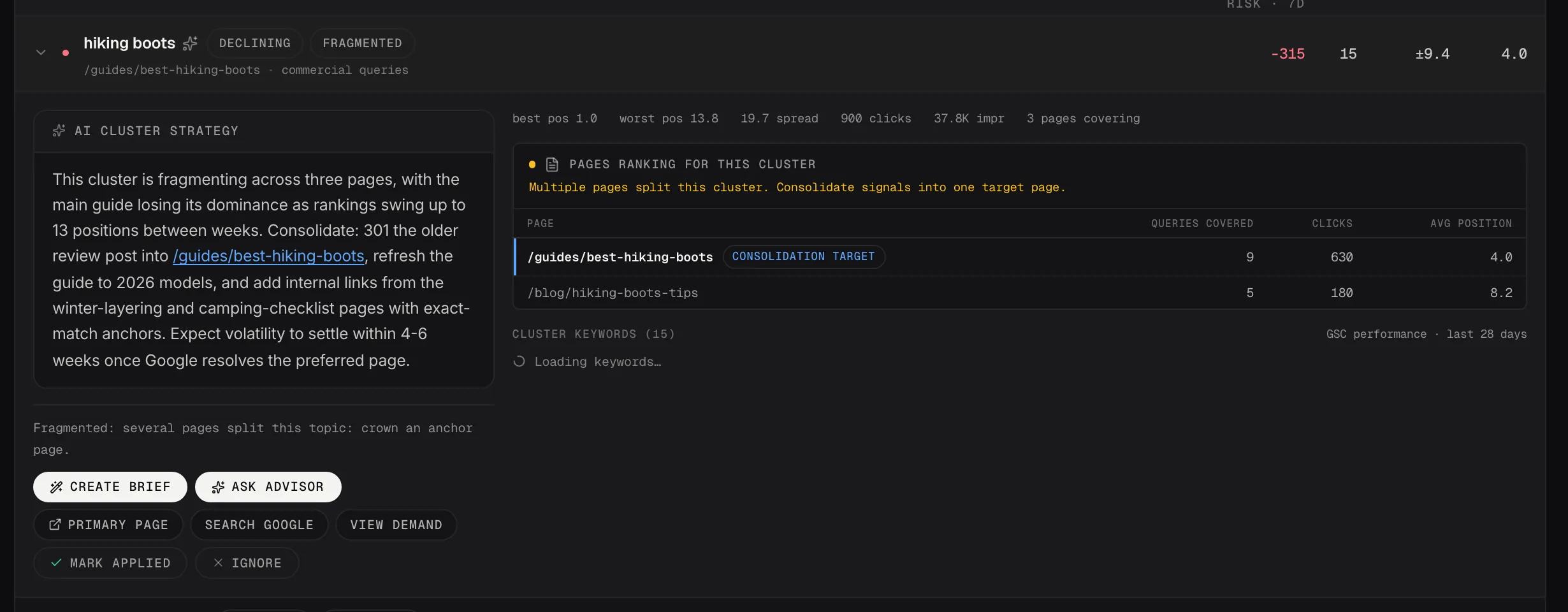The image size is (1568, 612).
Task: Click the CLICKS column header
Action: [1332, 224]
